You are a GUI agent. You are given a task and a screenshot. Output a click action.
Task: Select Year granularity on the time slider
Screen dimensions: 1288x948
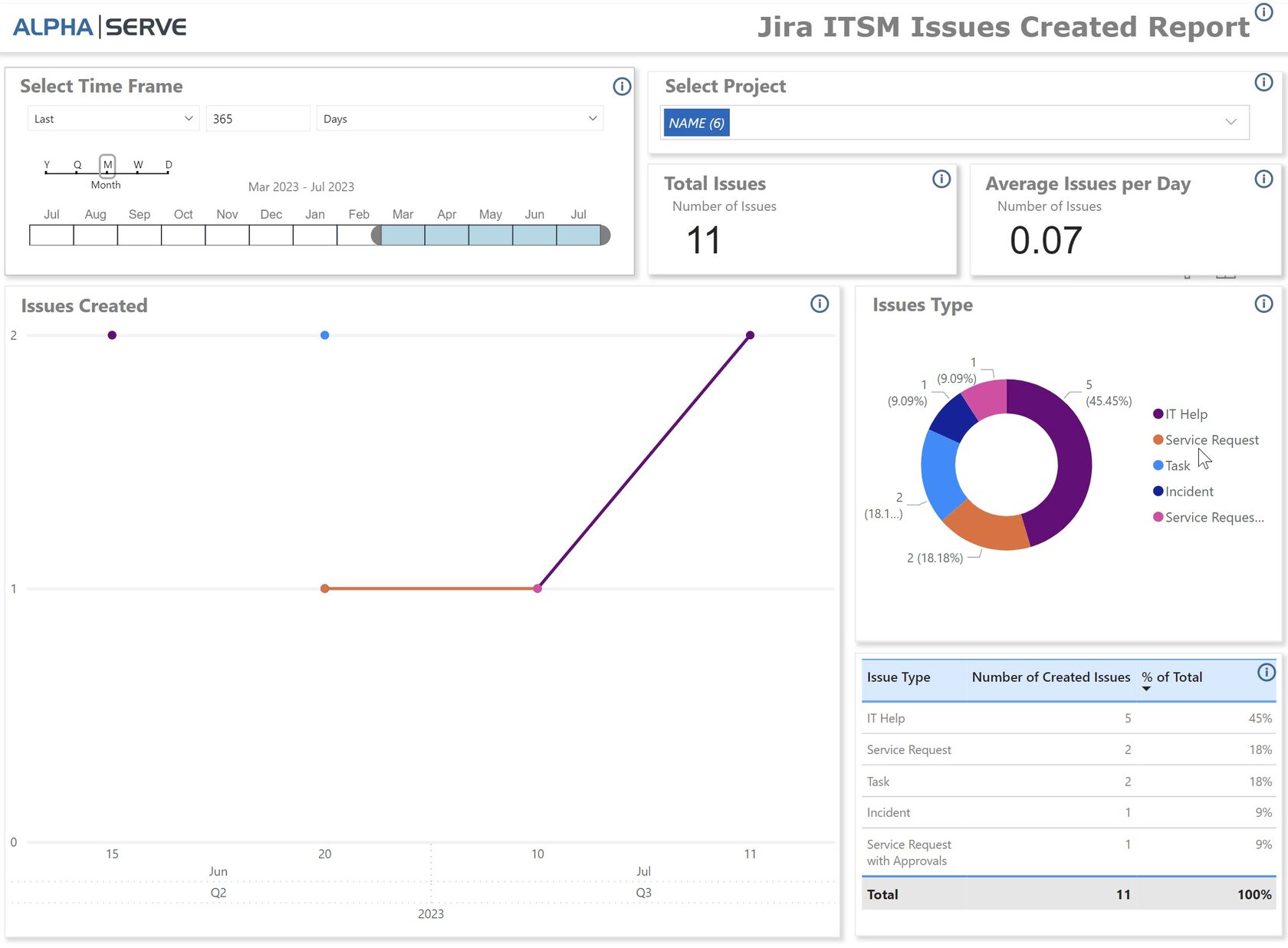(47, 164)
